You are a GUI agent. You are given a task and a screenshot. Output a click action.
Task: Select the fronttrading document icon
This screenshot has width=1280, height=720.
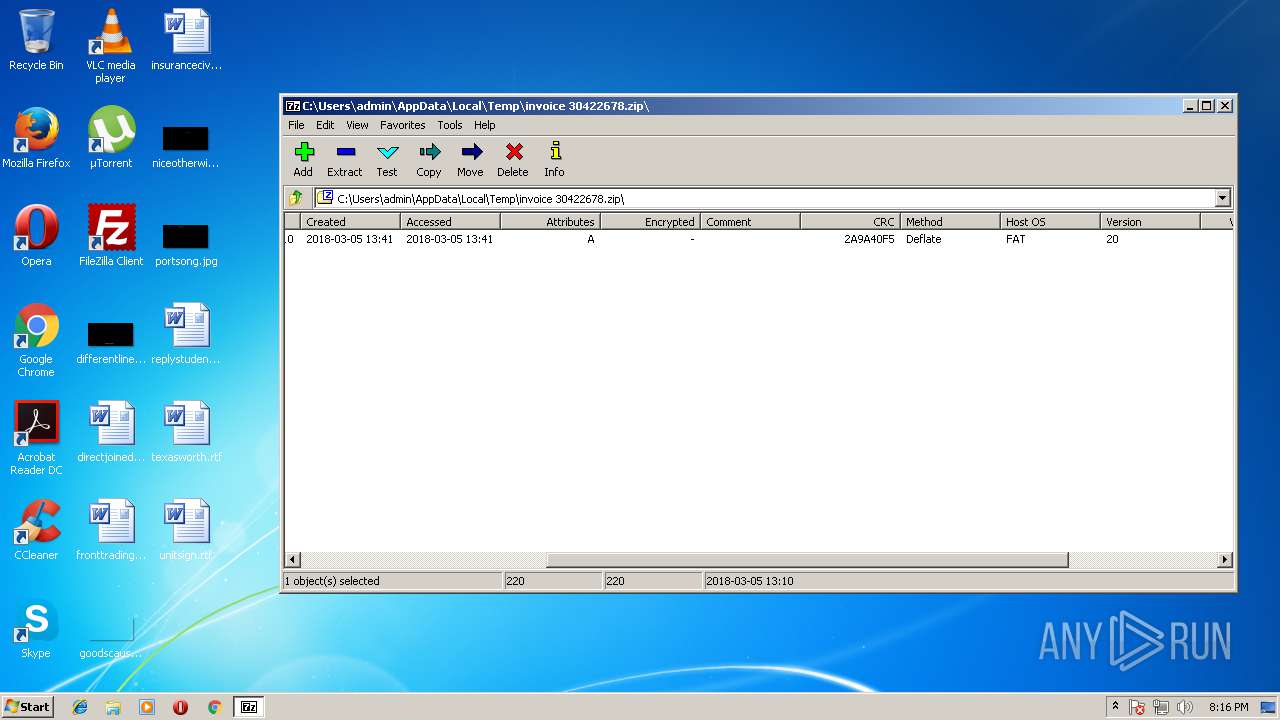[x=110, y=530]
